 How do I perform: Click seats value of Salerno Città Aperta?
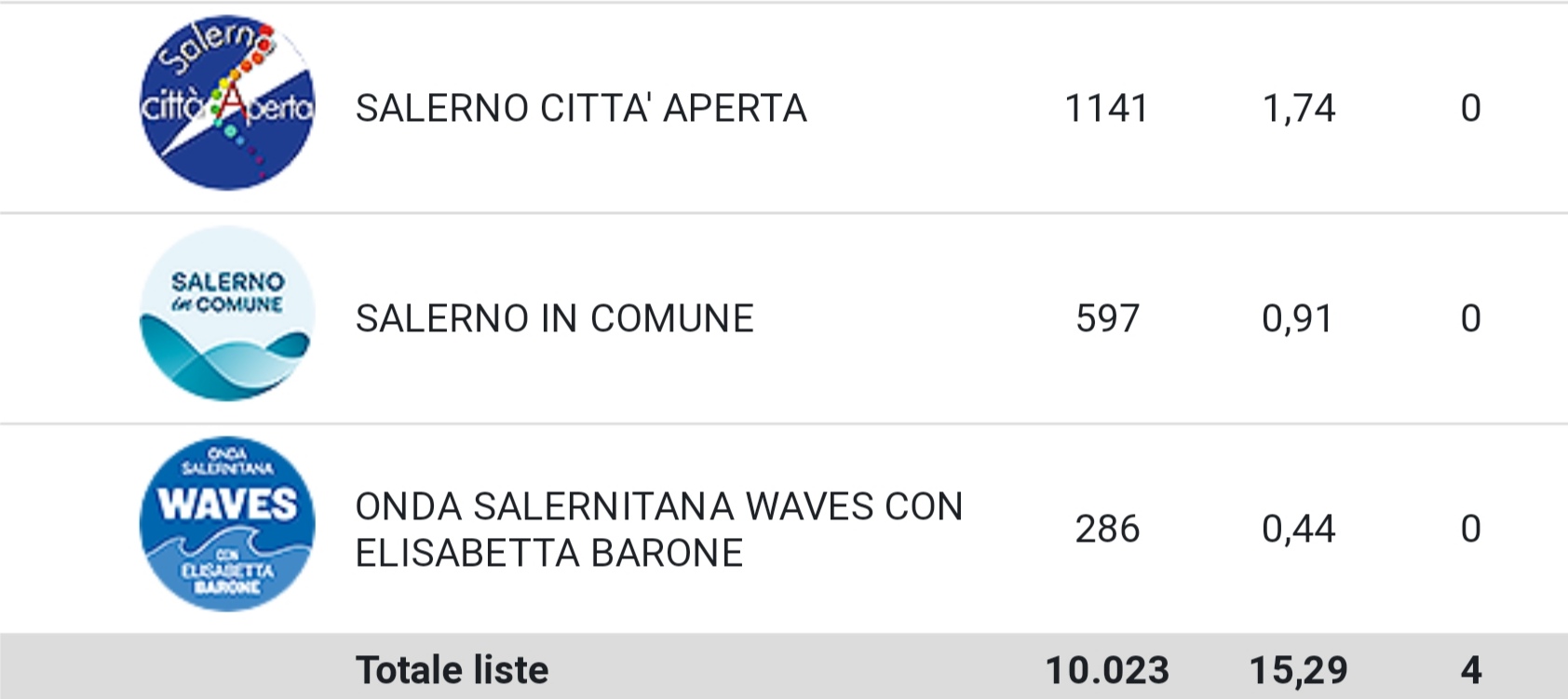(x=1470, y=108)
